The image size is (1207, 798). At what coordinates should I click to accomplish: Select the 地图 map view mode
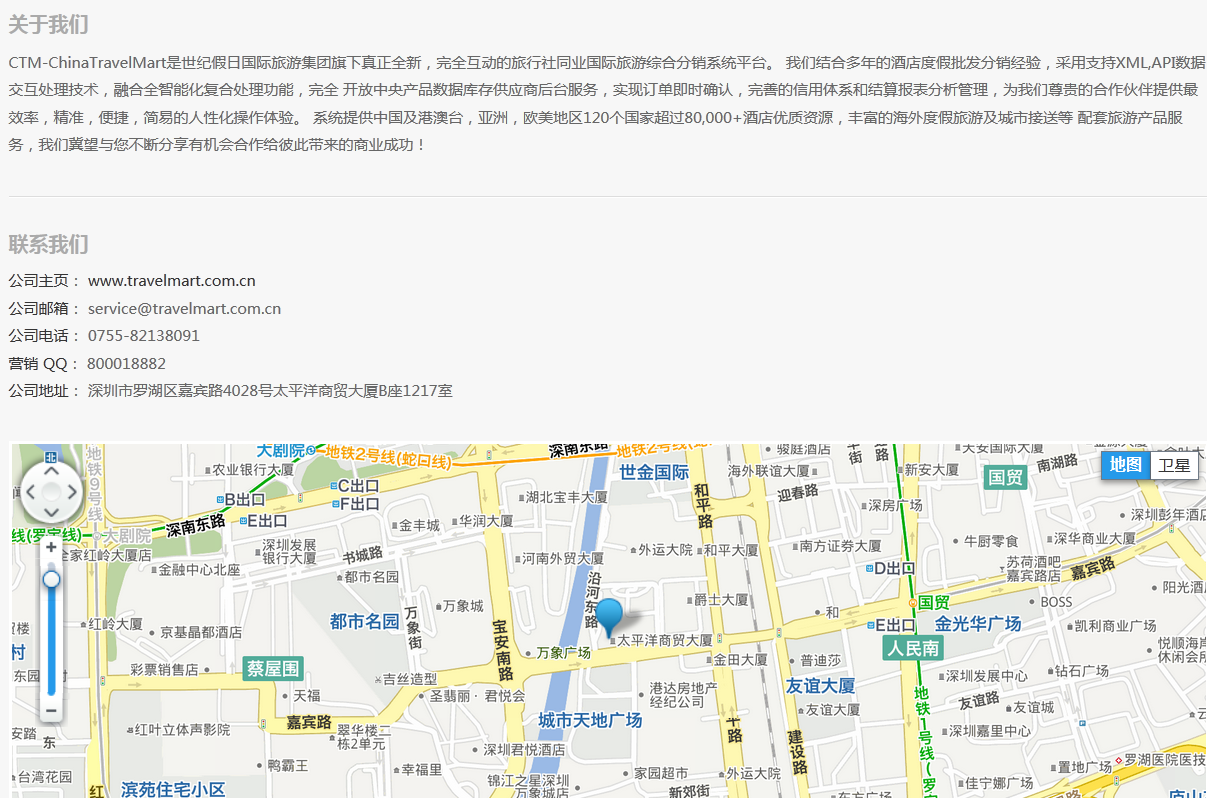point(1125,465)
